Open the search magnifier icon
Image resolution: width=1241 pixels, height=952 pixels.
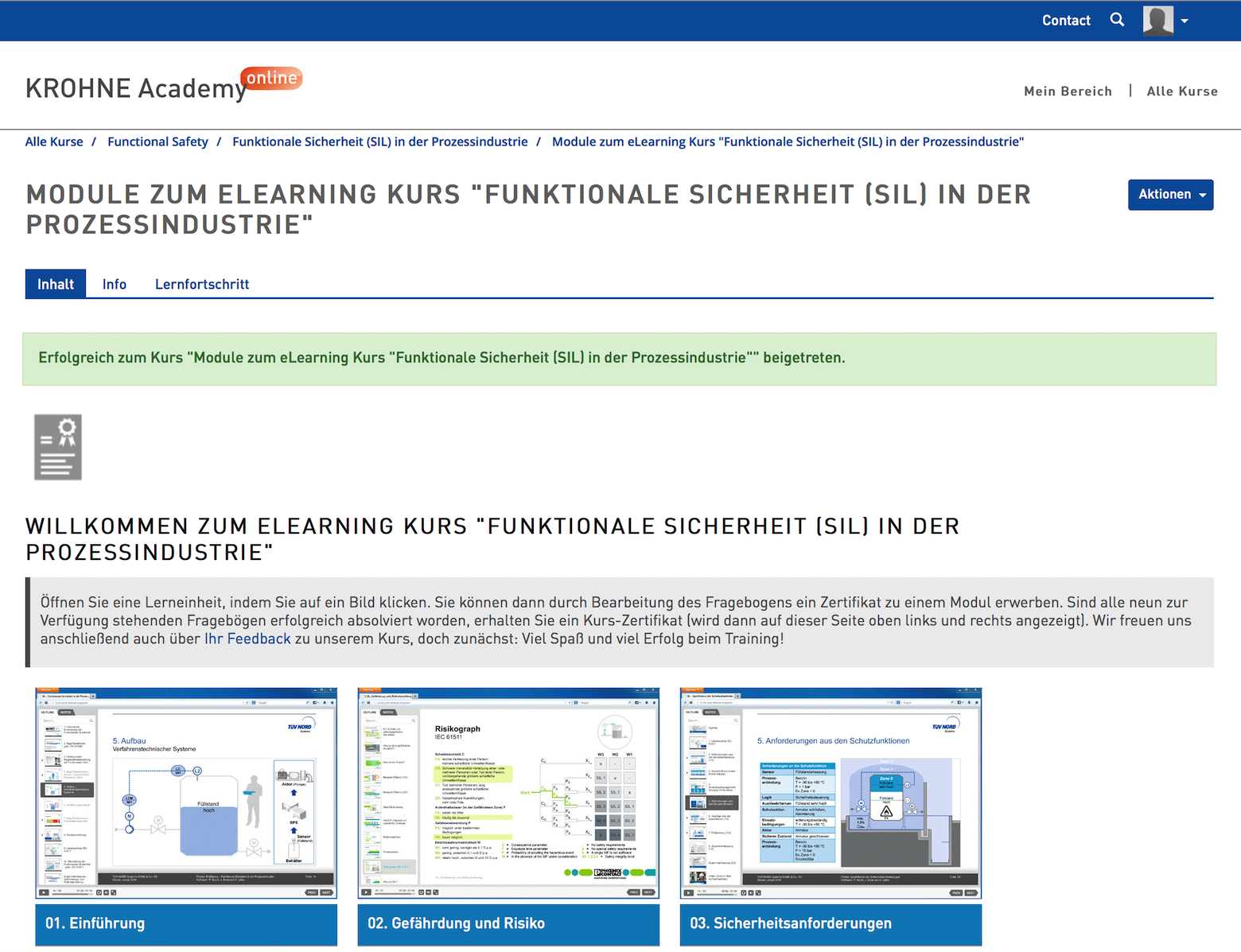(x=1117, y=20)
